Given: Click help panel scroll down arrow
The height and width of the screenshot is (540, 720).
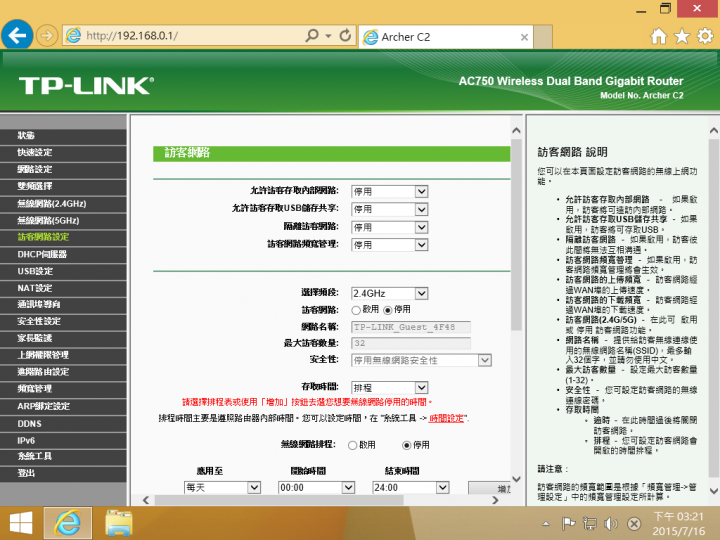Looking at the screenshot, I should pos(714,491).
